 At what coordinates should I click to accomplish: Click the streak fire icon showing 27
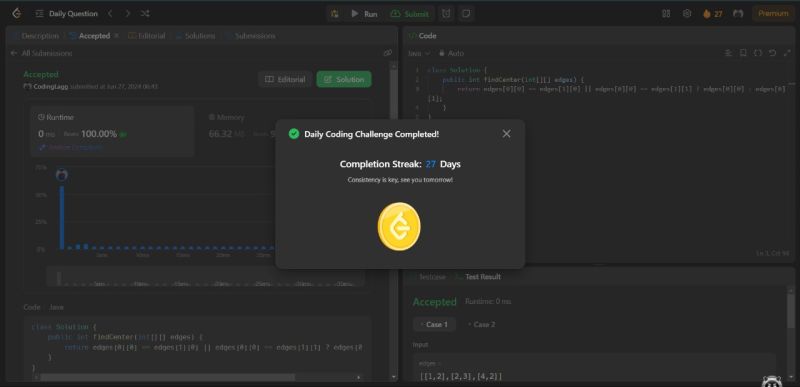pos(713,14)
